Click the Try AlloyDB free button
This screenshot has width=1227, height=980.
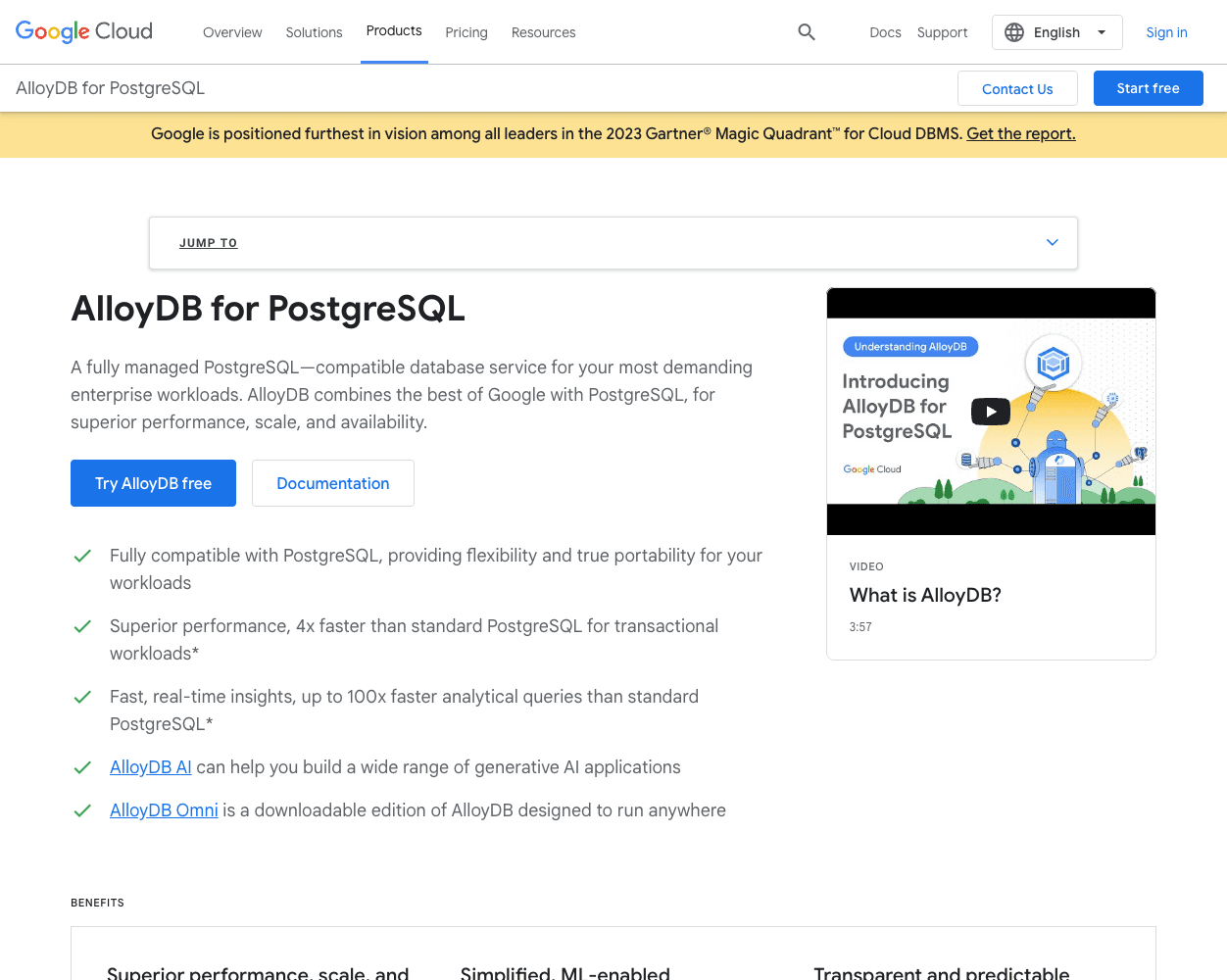pos(153,483)
